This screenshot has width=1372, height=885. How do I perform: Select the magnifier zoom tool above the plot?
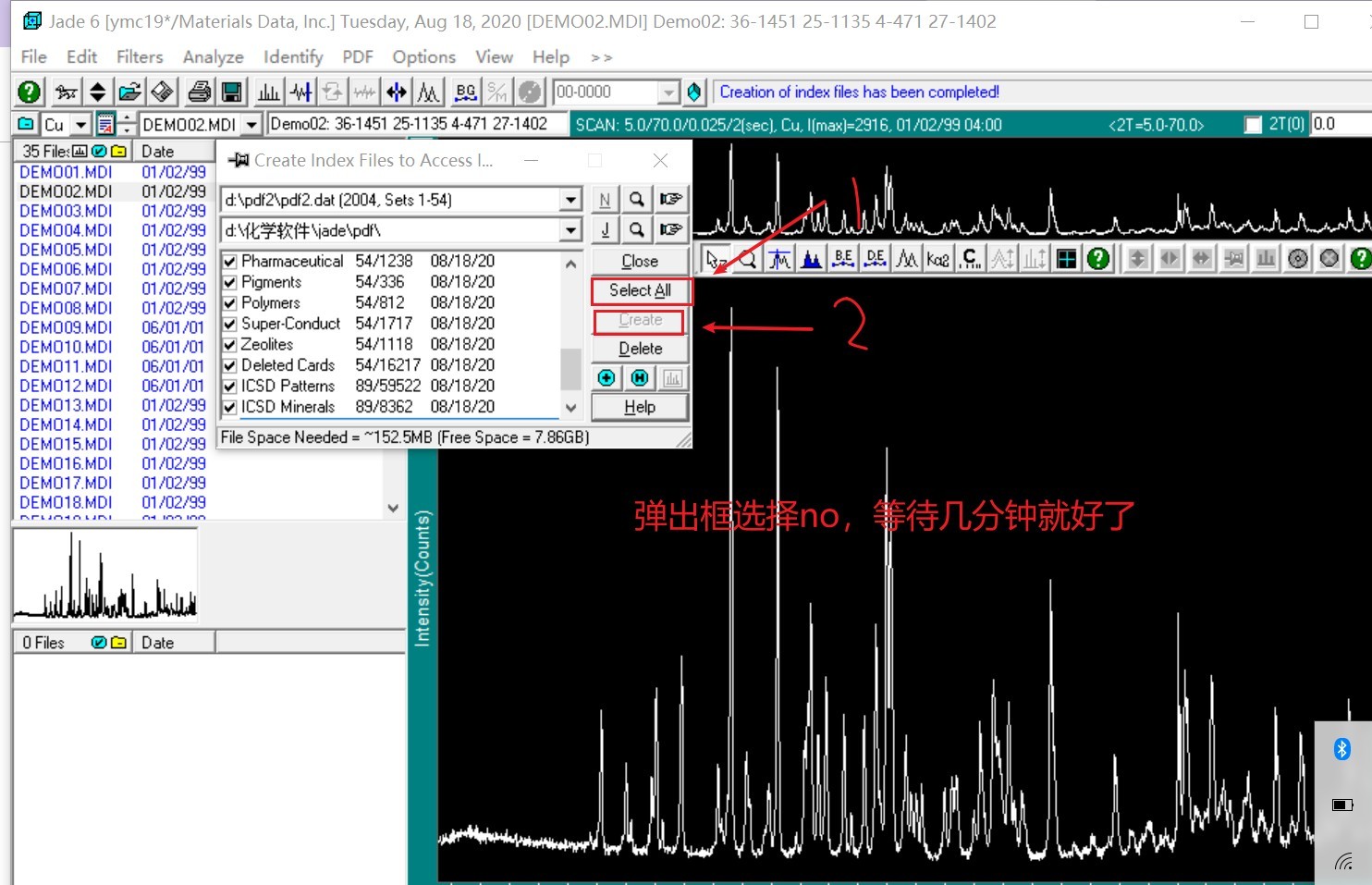pos(747,259)
